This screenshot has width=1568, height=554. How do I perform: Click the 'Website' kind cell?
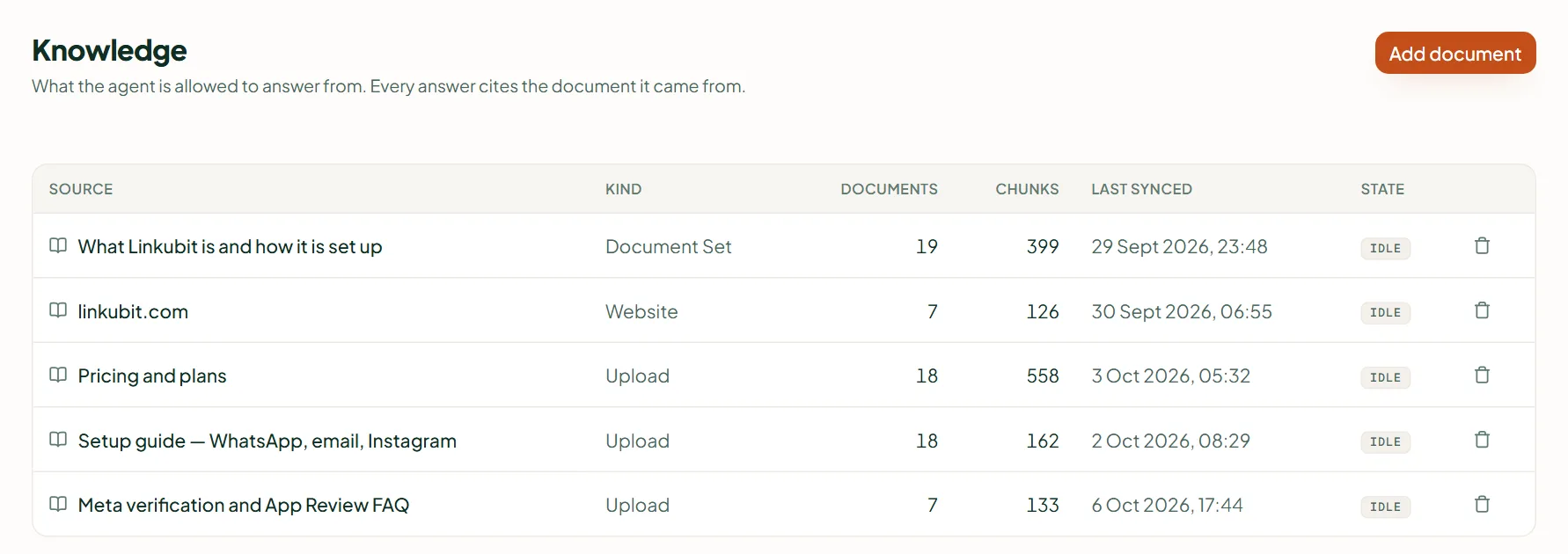click(x=641, y=311)
